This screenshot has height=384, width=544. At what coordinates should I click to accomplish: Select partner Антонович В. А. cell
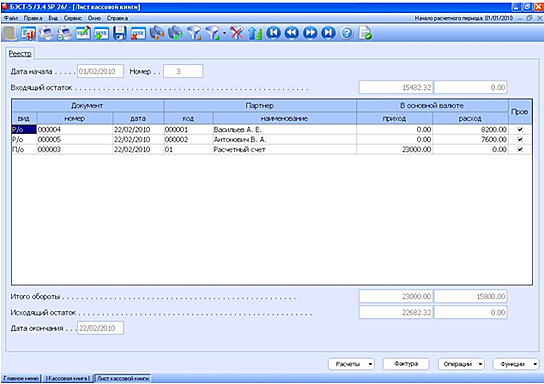click(284, 139)
